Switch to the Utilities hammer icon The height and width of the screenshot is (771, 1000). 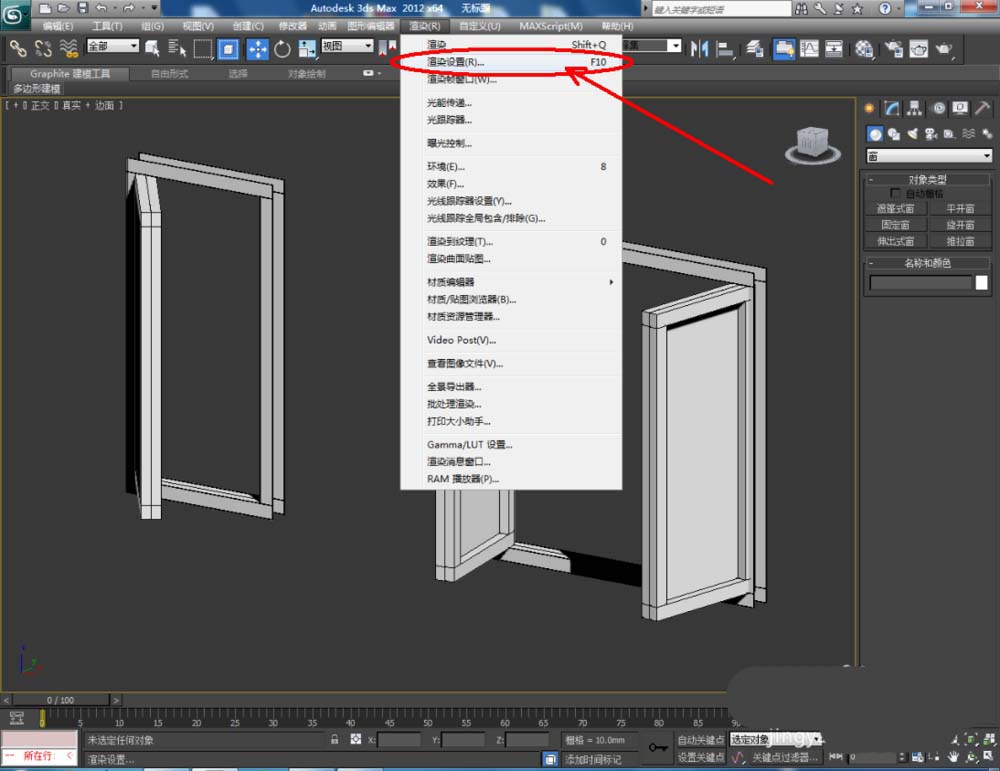pos(982,108)
